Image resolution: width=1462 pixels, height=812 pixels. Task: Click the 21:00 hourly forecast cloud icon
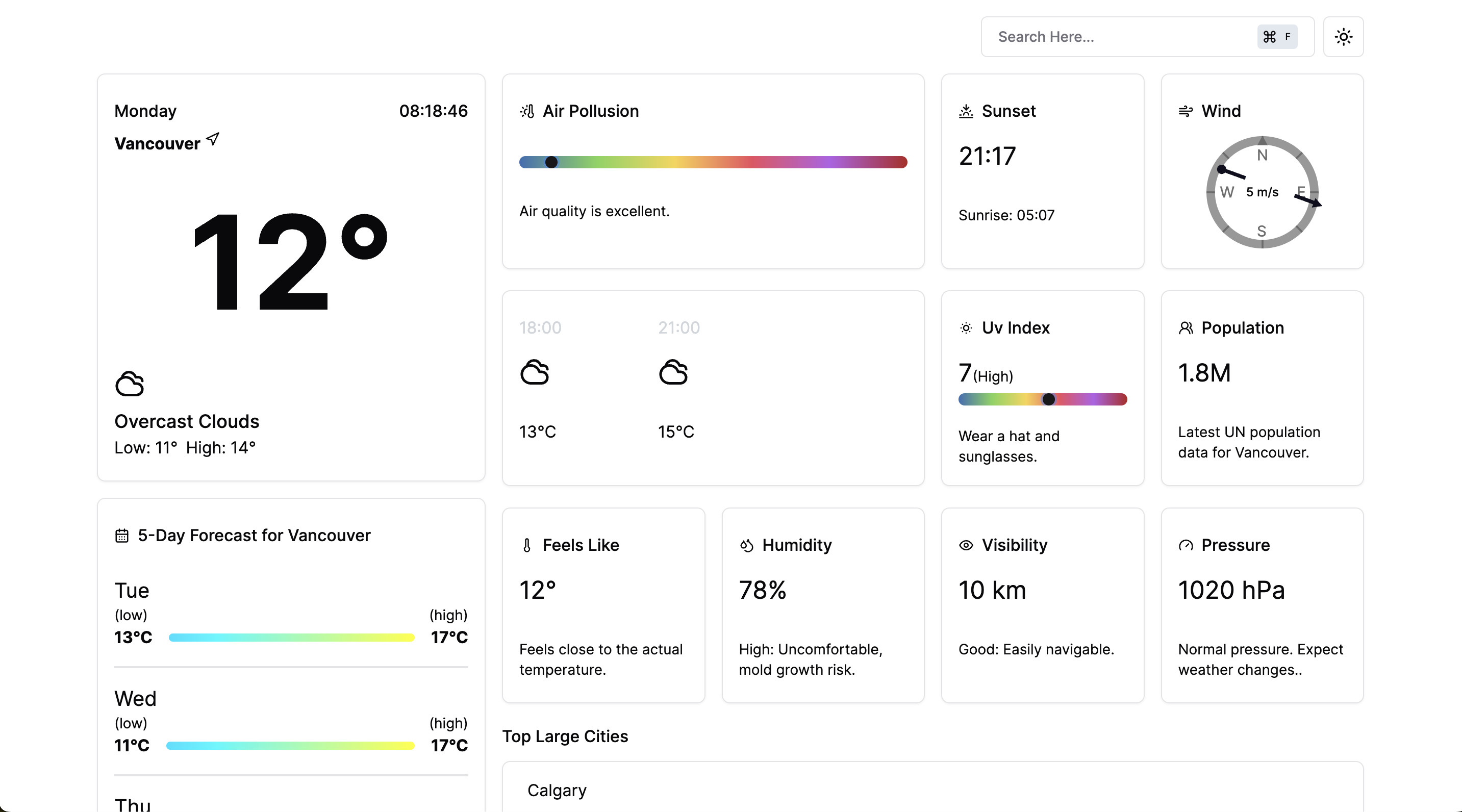click(673, 372)
